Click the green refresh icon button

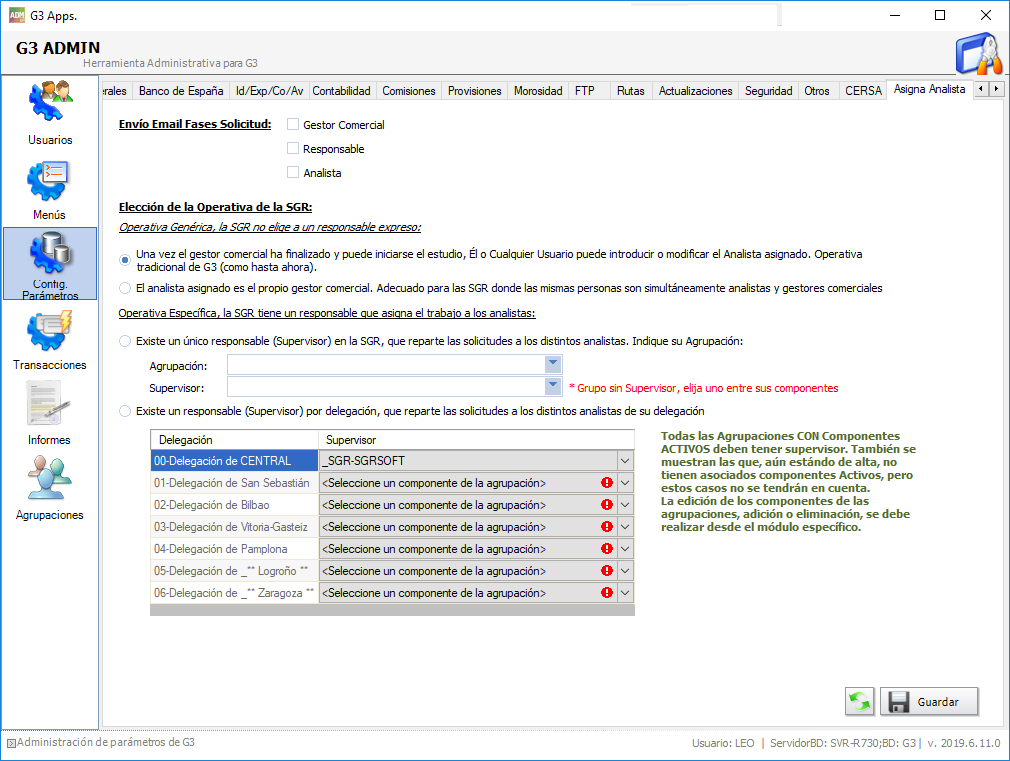point(860,702)
